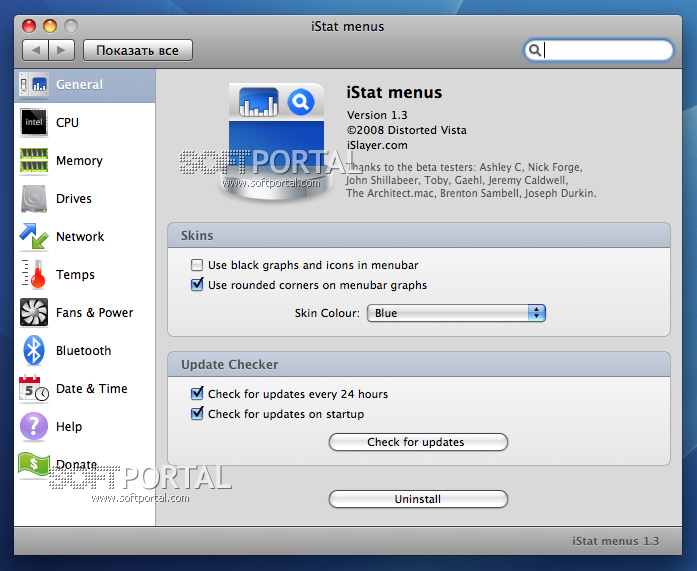
Task: Open the Temps section label
Action: coord(75,275)
